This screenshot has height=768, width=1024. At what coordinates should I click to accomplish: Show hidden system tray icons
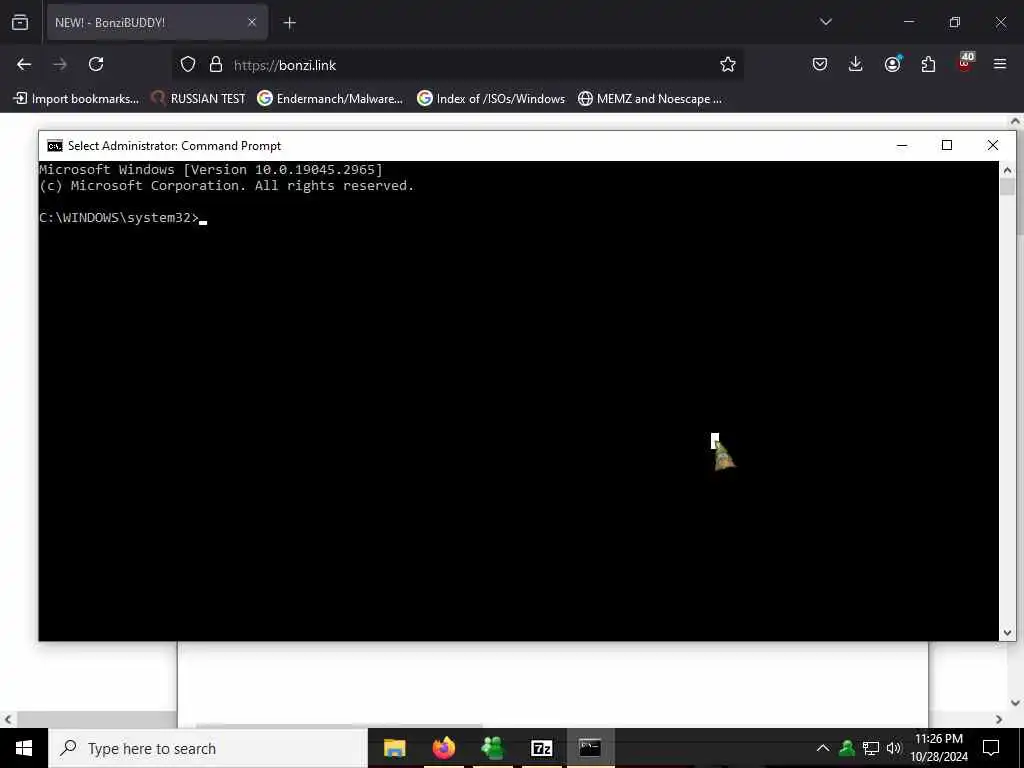pos(823,748)
